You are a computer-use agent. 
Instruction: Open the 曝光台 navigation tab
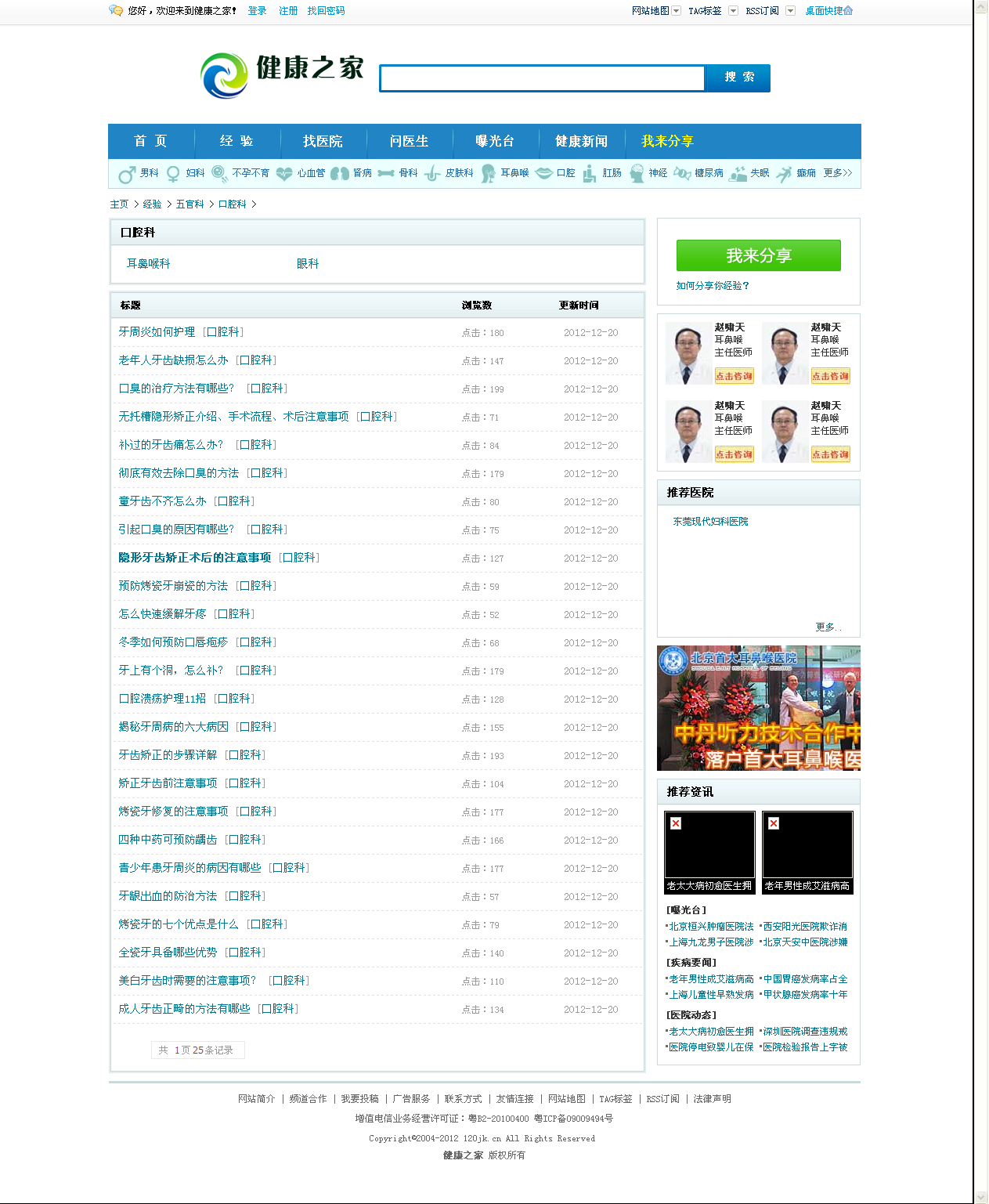click(x=495, y=141)
